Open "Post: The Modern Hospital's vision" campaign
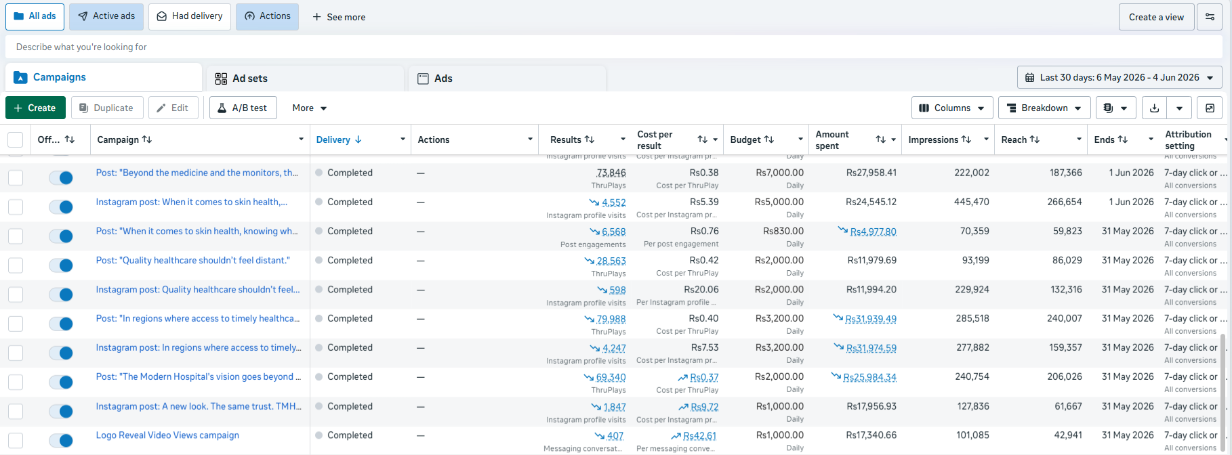This screenshot has width=1232, height=455. [197, 377]
